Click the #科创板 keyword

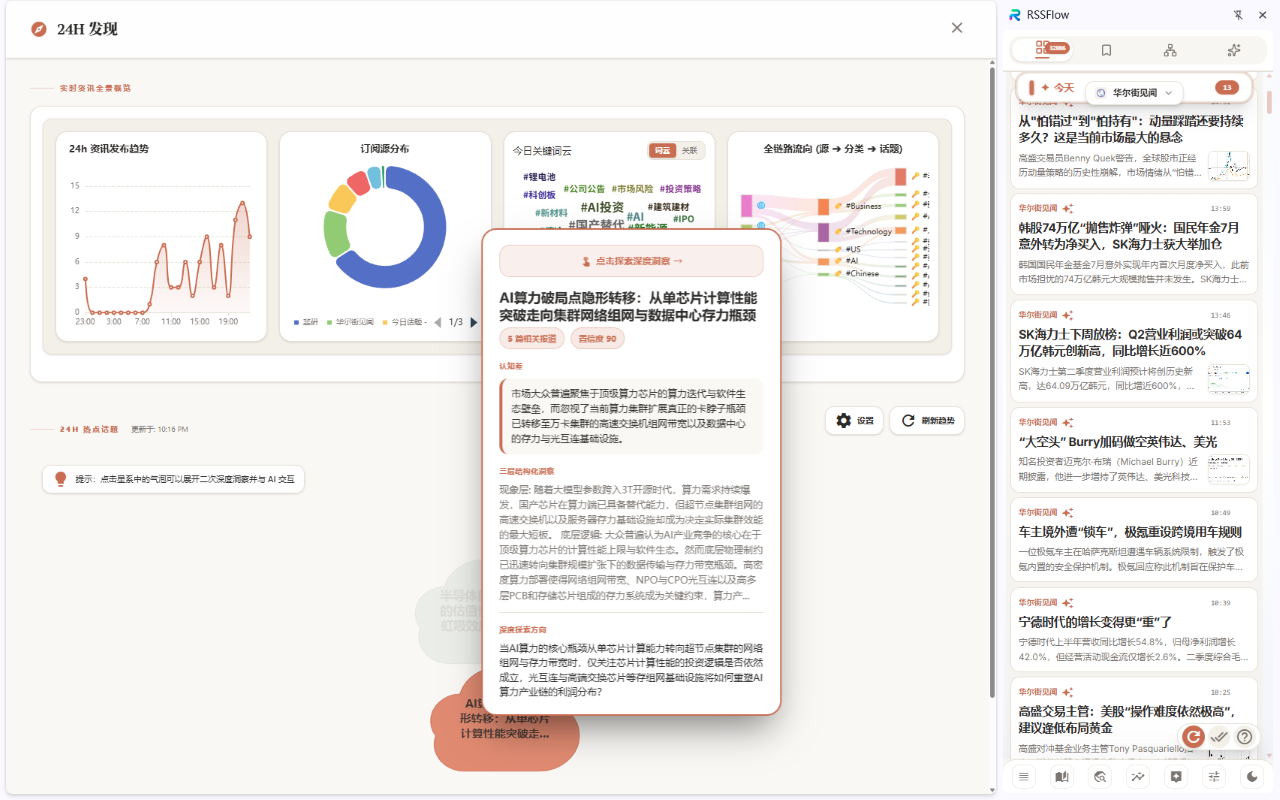click(x=539, y=195)
